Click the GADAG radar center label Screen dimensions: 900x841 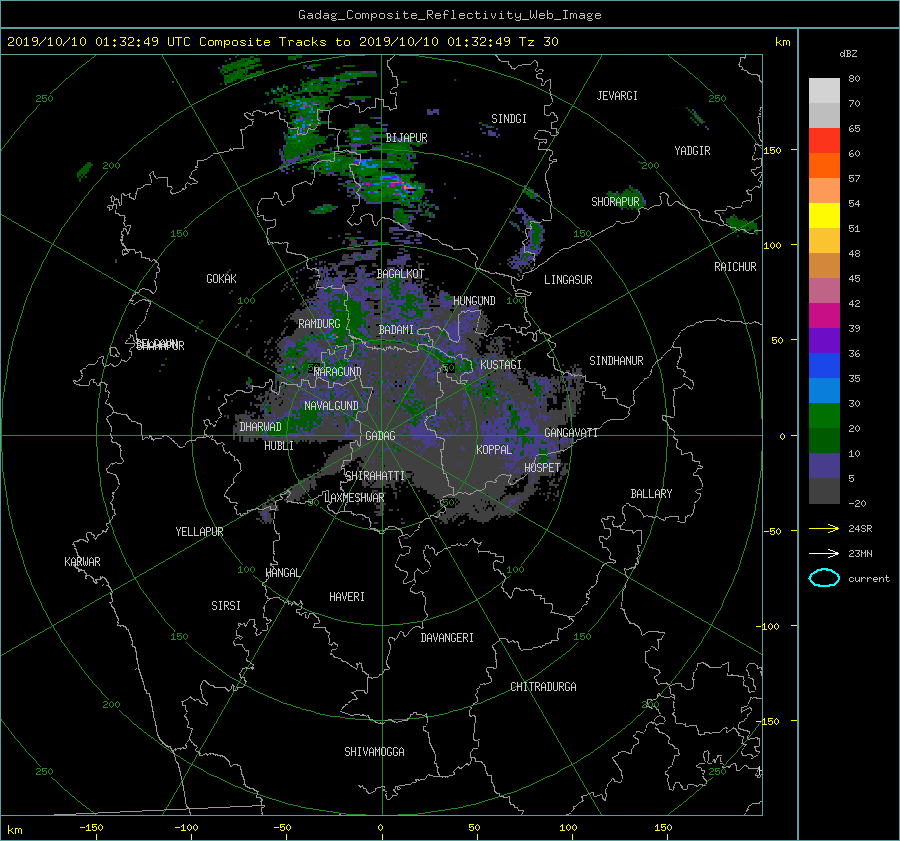380,436
